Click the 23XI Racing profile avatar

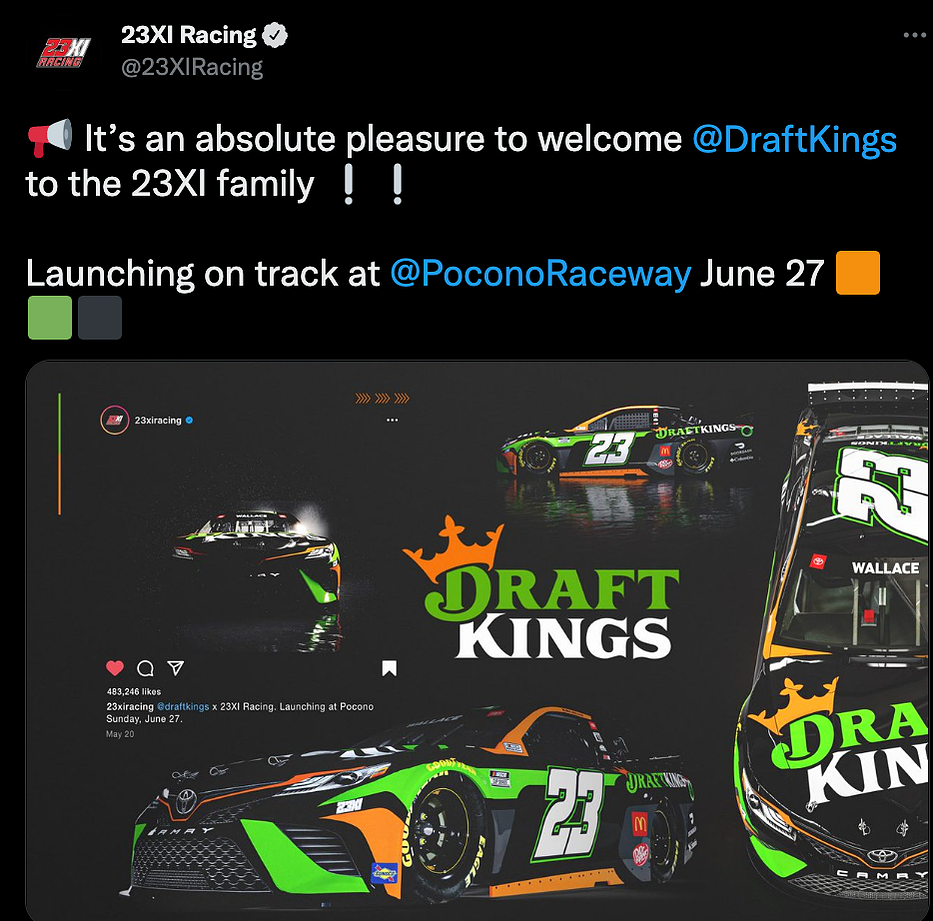[x=64, y=52]
